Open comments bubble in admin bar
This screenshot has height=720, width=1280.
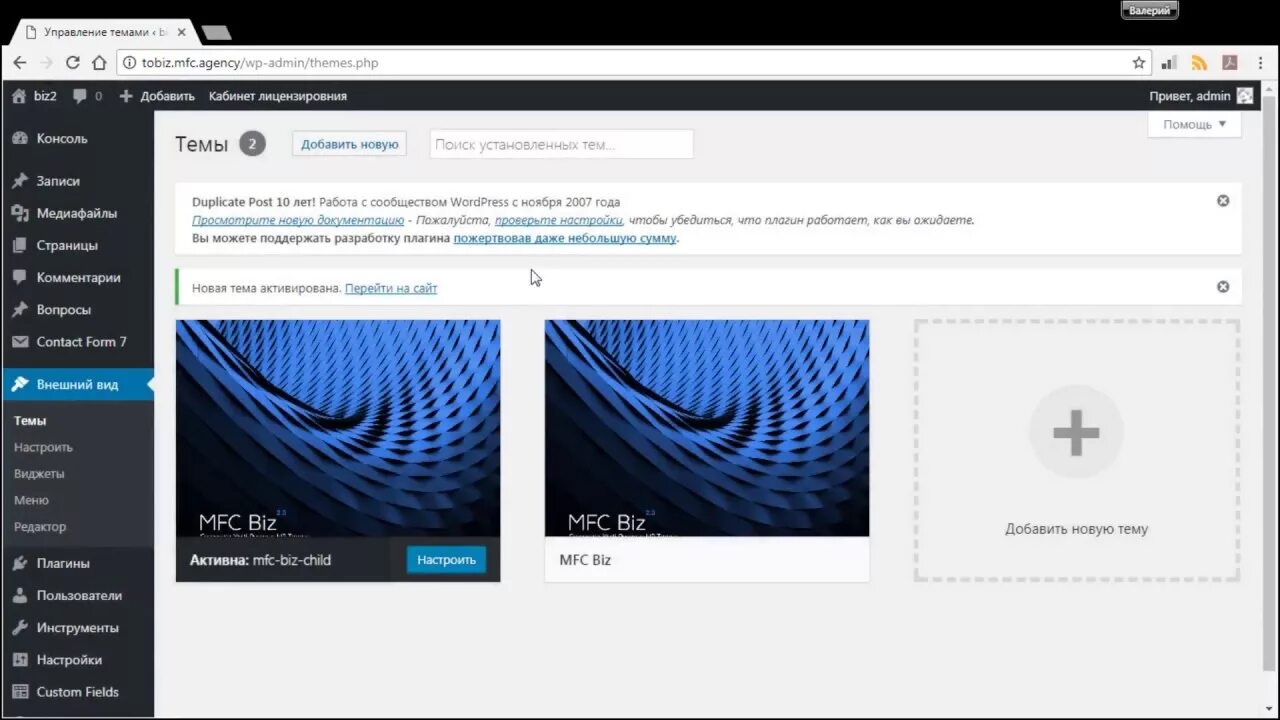point(80,96)
